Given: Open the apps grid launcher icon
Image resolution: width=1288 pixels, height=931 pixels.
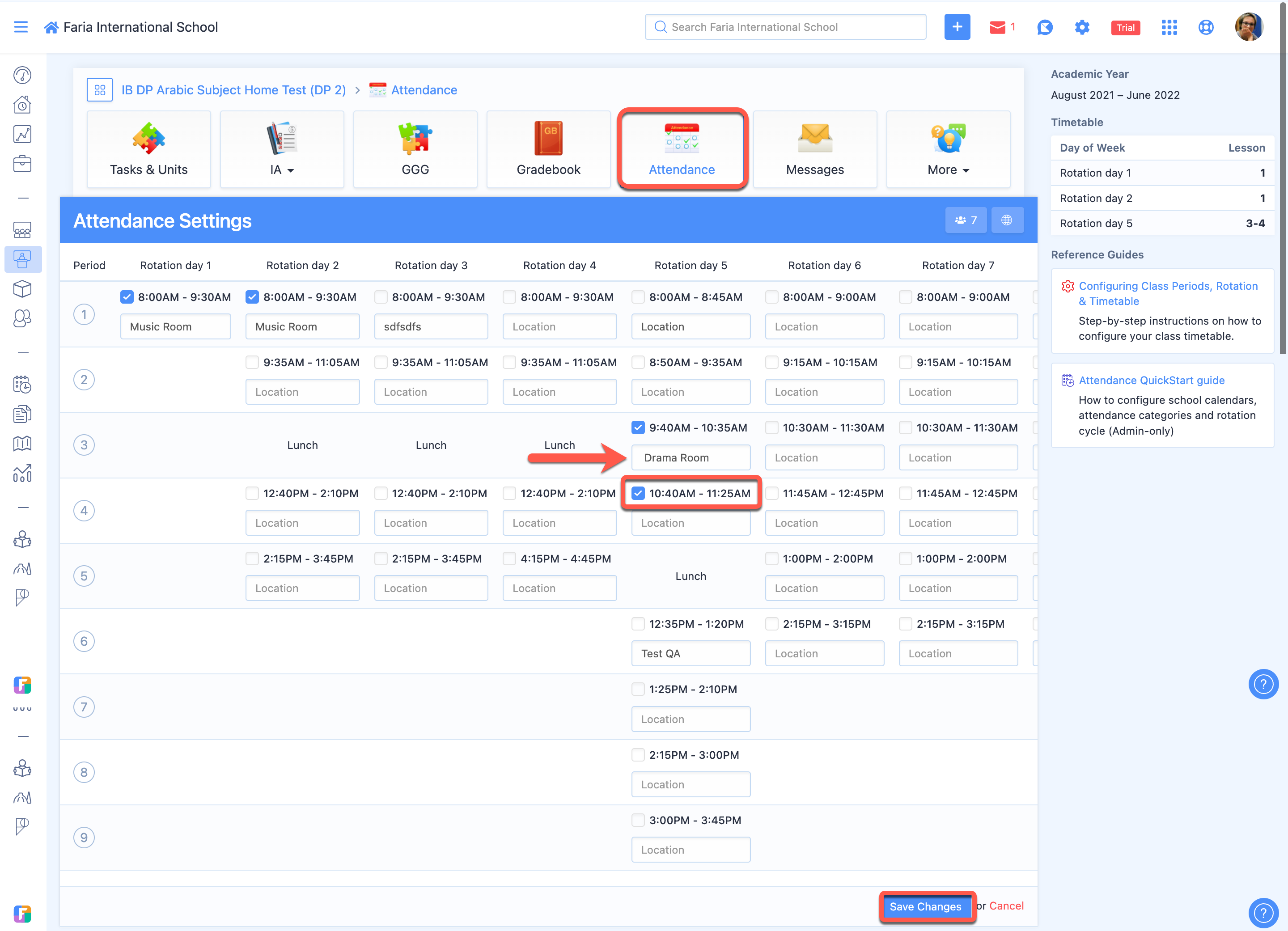Looking at the screenshot, I should pyautogui.click(x=1169, y=27).
